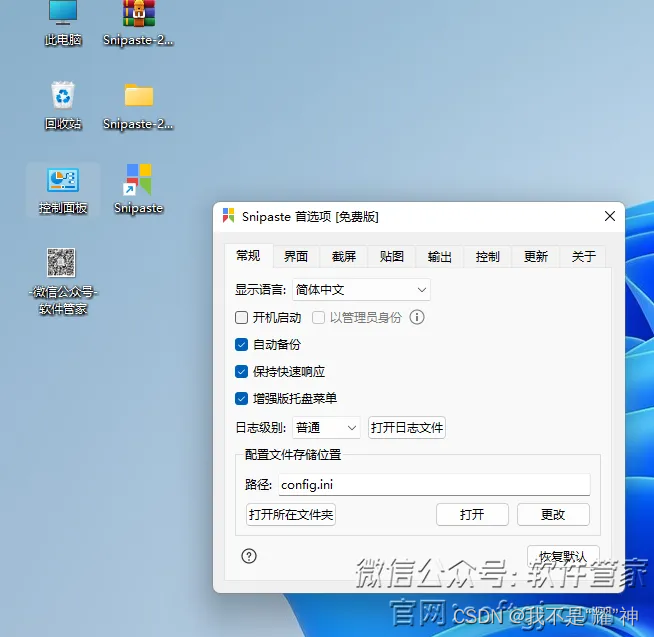Switch to the 界面 tab
The height and width of the screenshot is (637, 654).
click(x=296, y=256)
